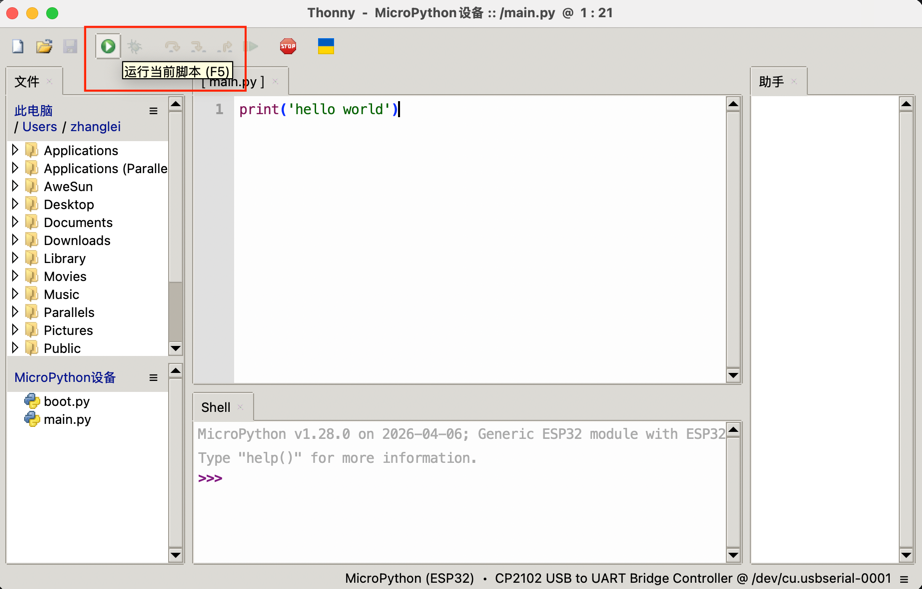Click the 助手 panel scroll down arrow
The height and width of the screenshot is (589, 922).
coord(906,554)
